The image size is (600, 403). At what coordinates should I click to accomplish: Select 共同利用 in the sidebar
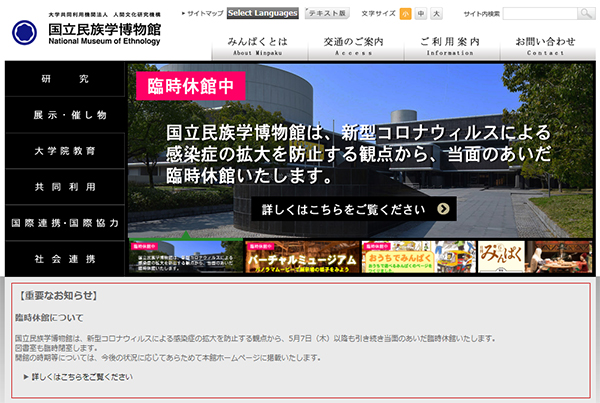point(65,187)
